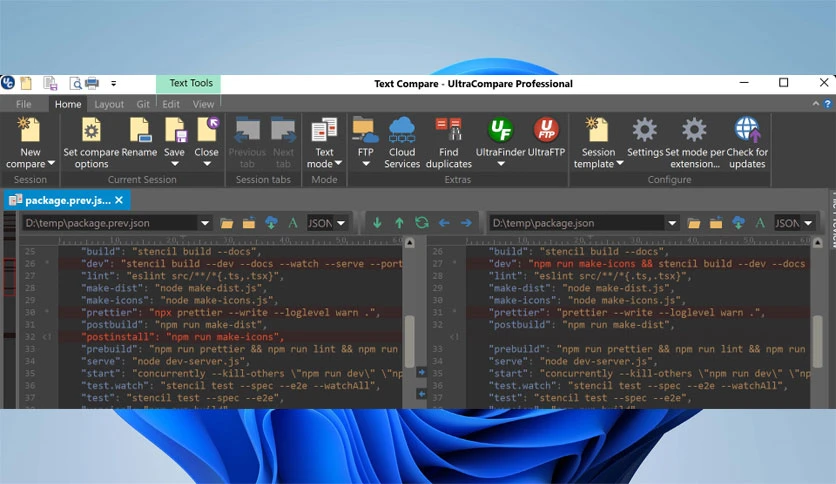Jump to next difference green down arrow
The height and width of the screenshot is (484, 836).
click(377, 223)
